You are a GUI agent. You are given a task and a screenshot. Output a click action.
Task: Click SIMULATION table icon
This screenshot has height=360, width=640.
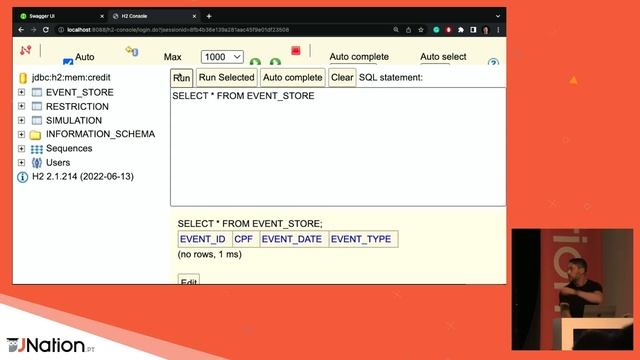click(37, 120)
